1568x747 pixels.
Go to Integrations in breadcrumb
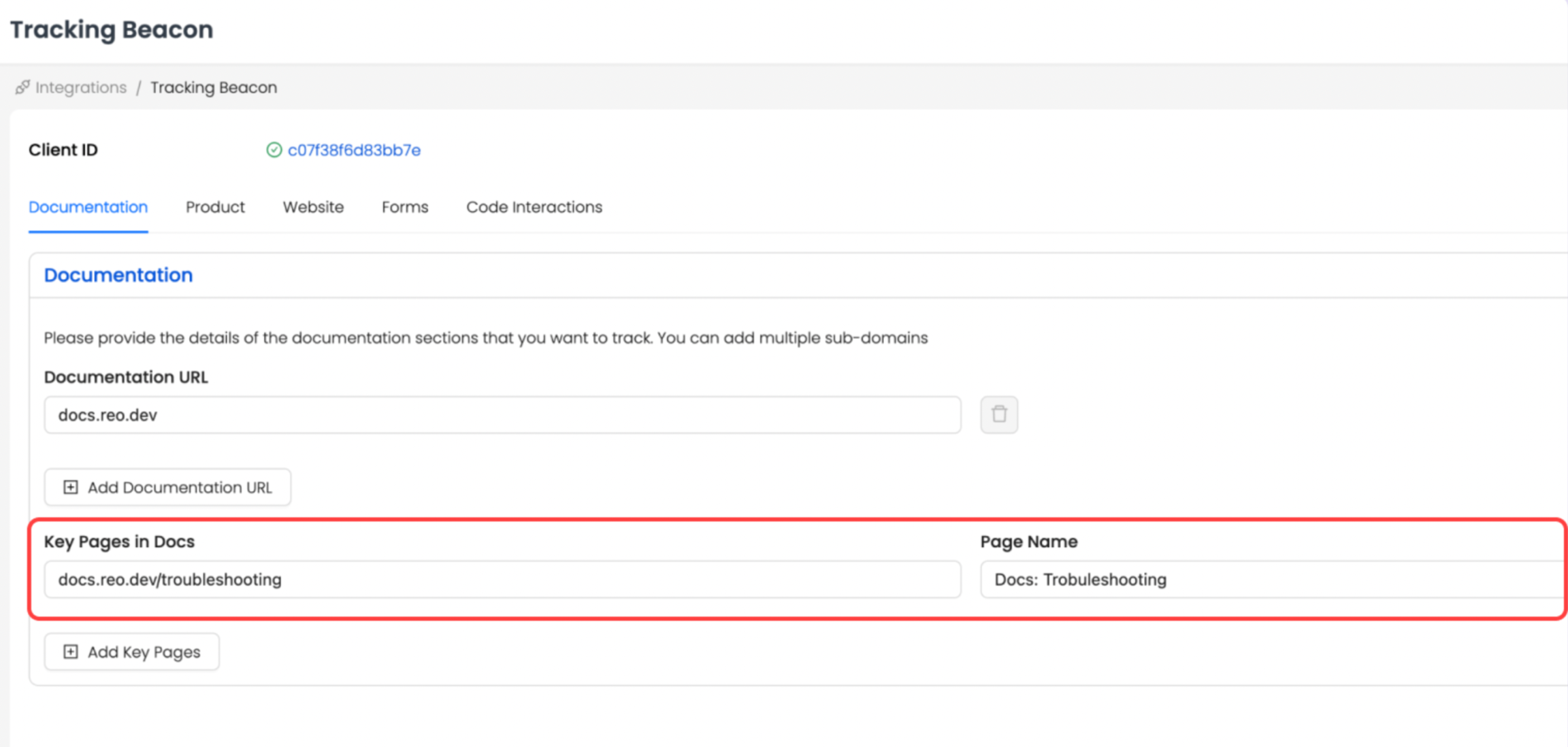80,87
